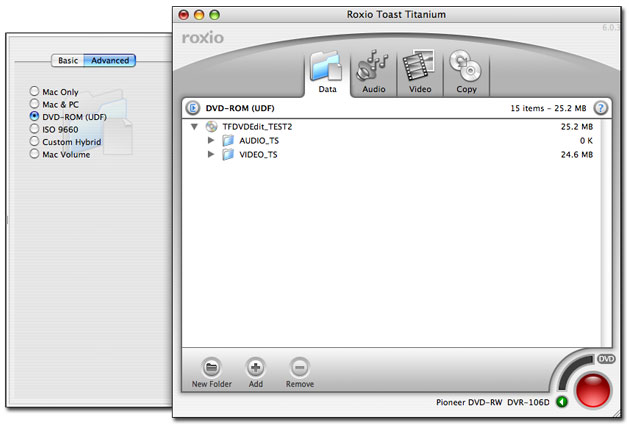Switch to the Copy tab
Screen dimensions: 629x427
click(x=466, y=73)
